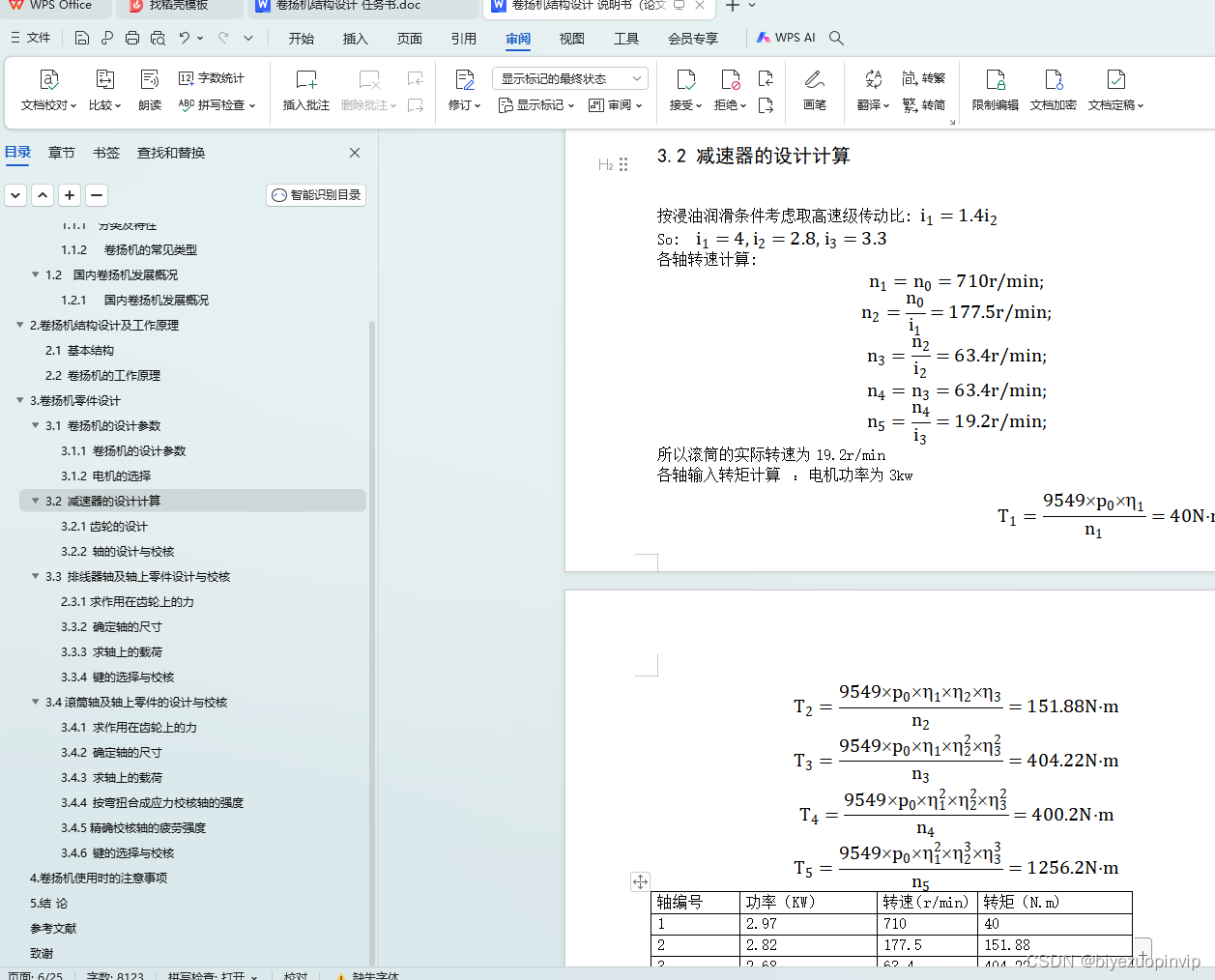
Task: Open the 引用 ribbon tab
Action: (464, 39)
